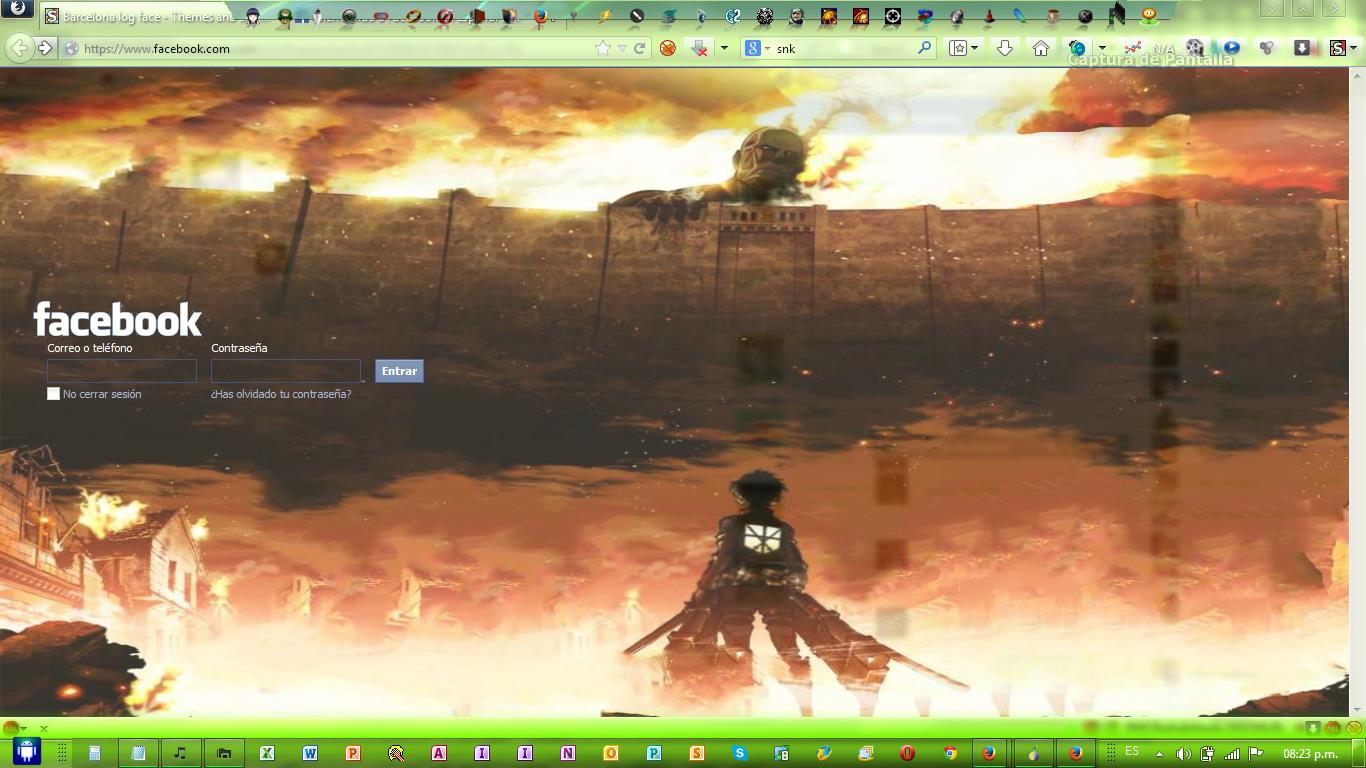Screen dimensions: 1366x768
Task: Close the add-on bar with X
Action: pyautogui.click(x=43, y=728)
